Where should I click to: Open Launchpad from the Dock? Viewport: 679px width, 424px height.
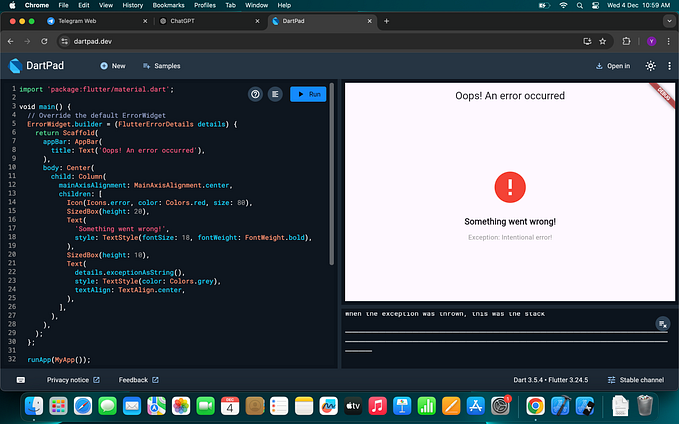pyautogui.click(x=58, y=406)
